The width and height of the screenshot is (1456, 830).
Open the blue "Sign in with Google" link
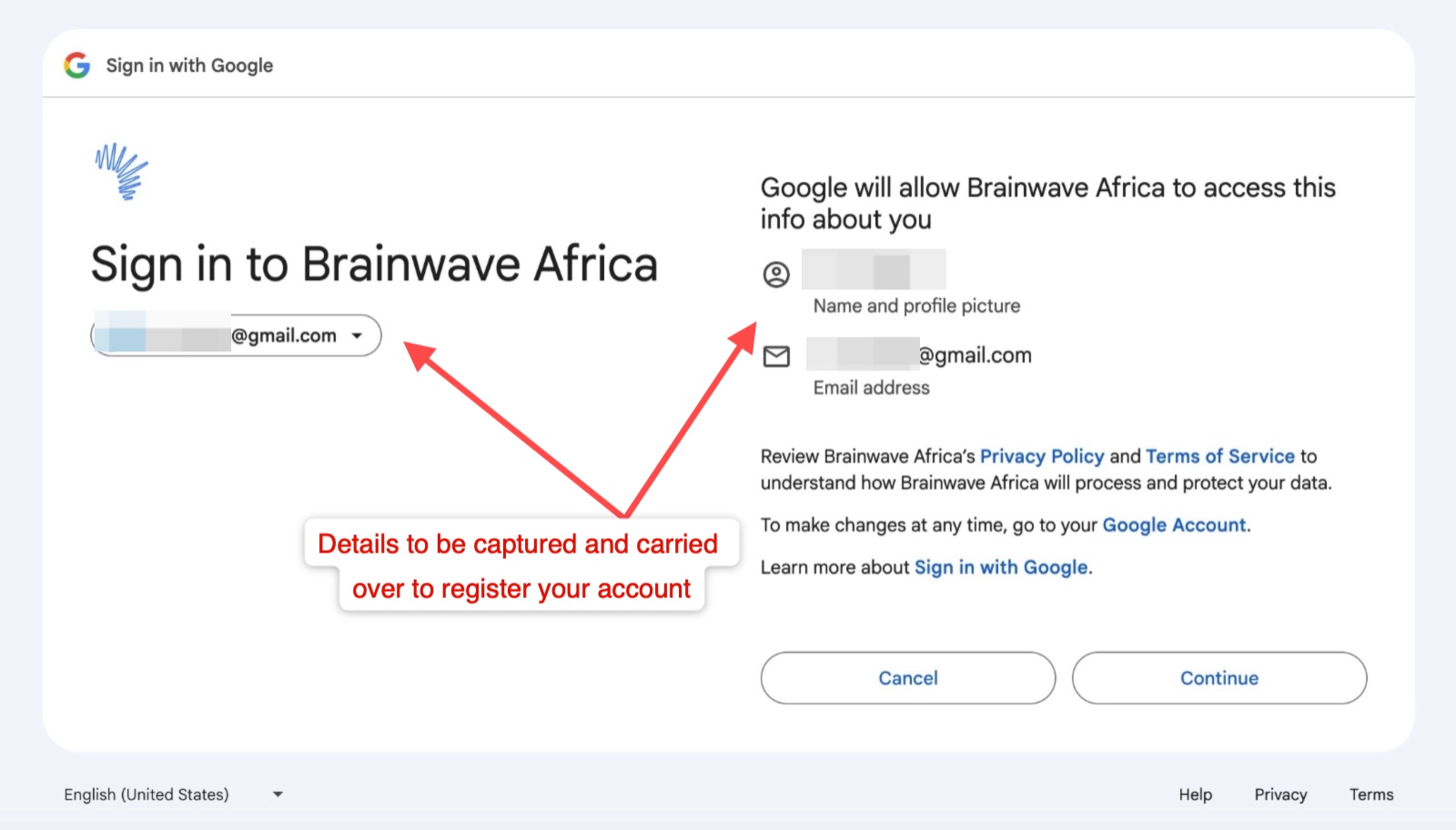coord(1001,567)
